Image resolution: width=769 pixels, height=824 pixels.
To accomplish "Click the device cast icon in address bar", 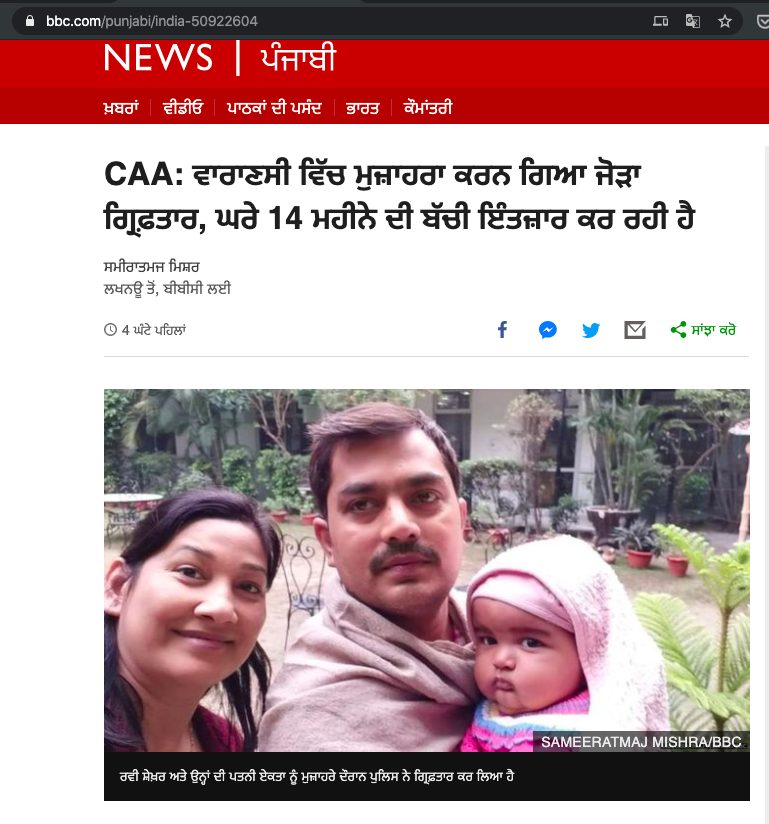I will coord(661,21).
